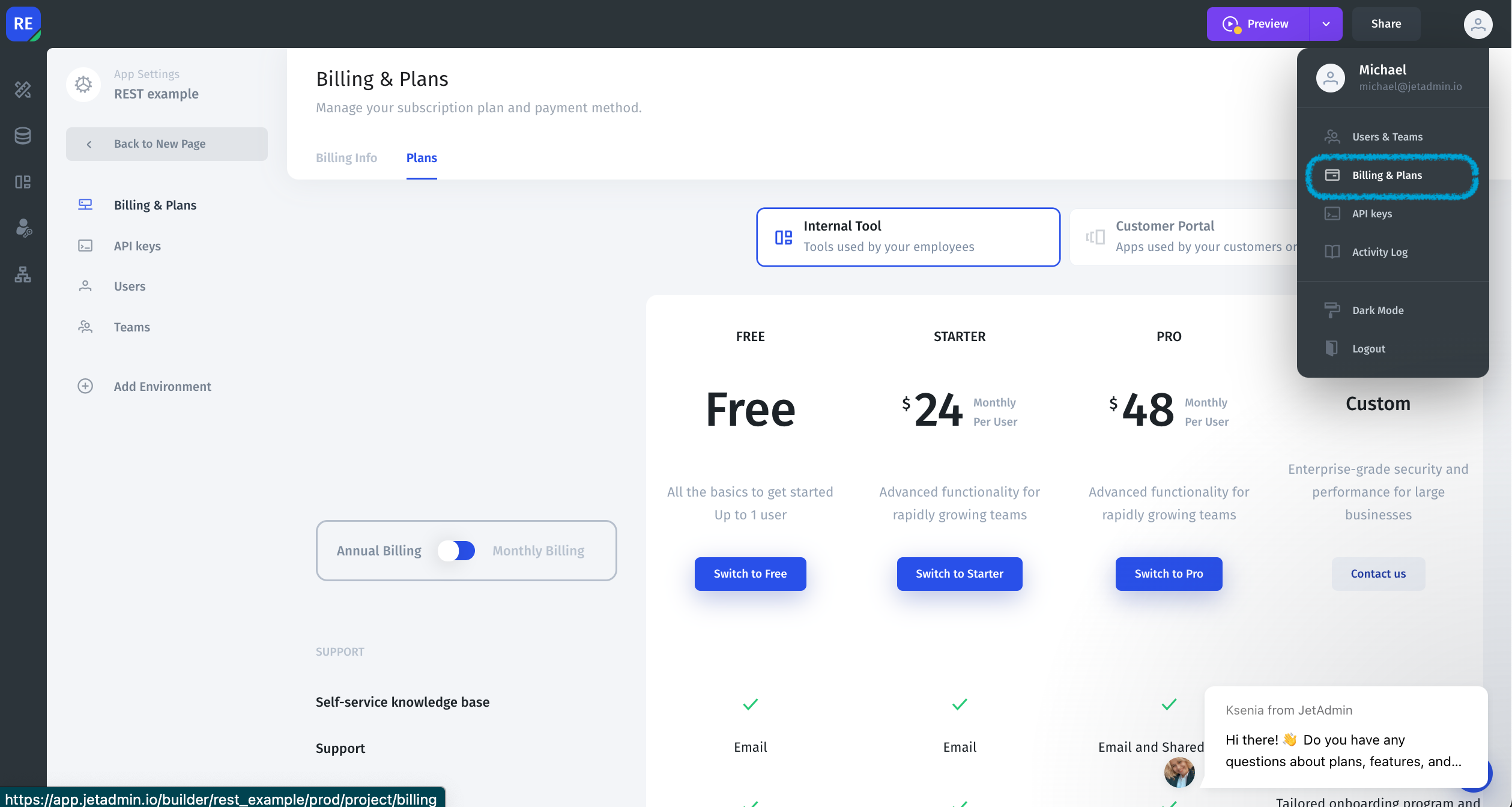The image size is (1512, 807).
Task: Open the database icon in left sidebar
Action: 23,136
